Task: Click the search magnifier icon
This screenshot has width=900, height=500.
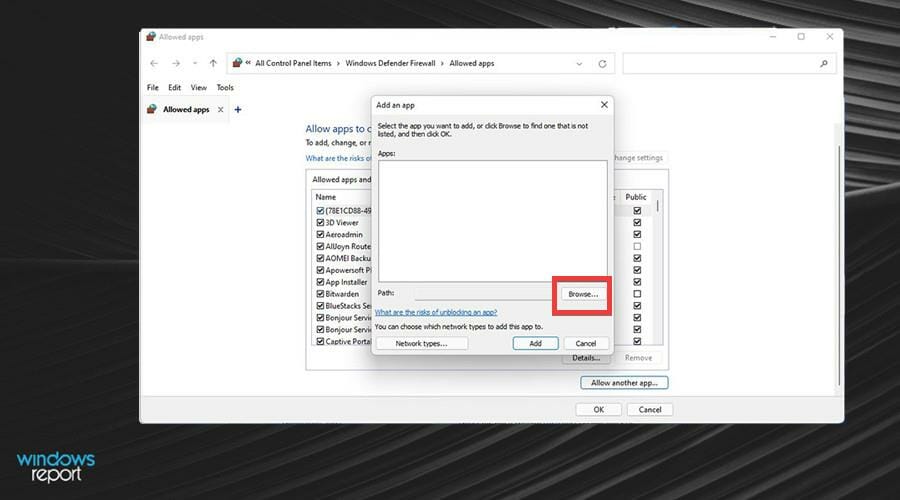Action: coord(824,64)
